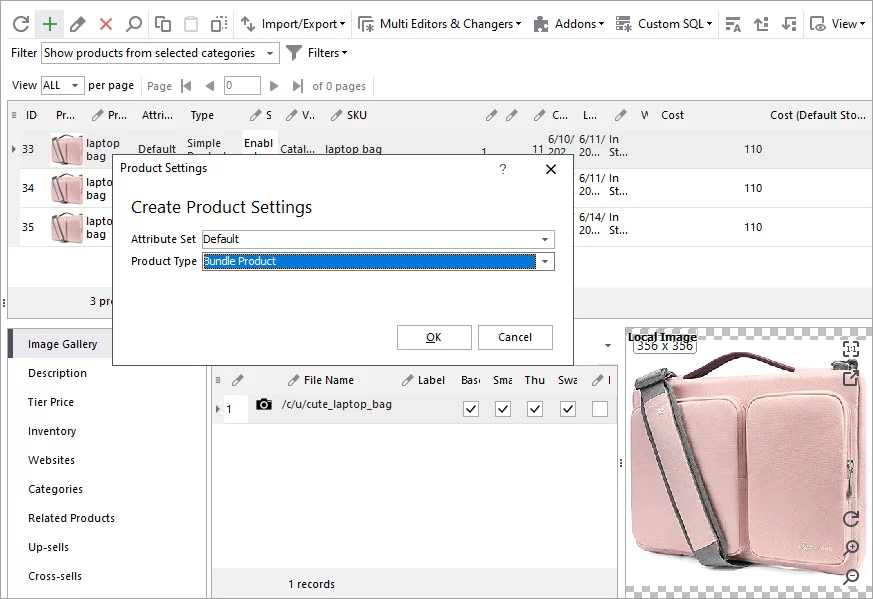
Task: Click the page number input field
Action: [242, 86]
